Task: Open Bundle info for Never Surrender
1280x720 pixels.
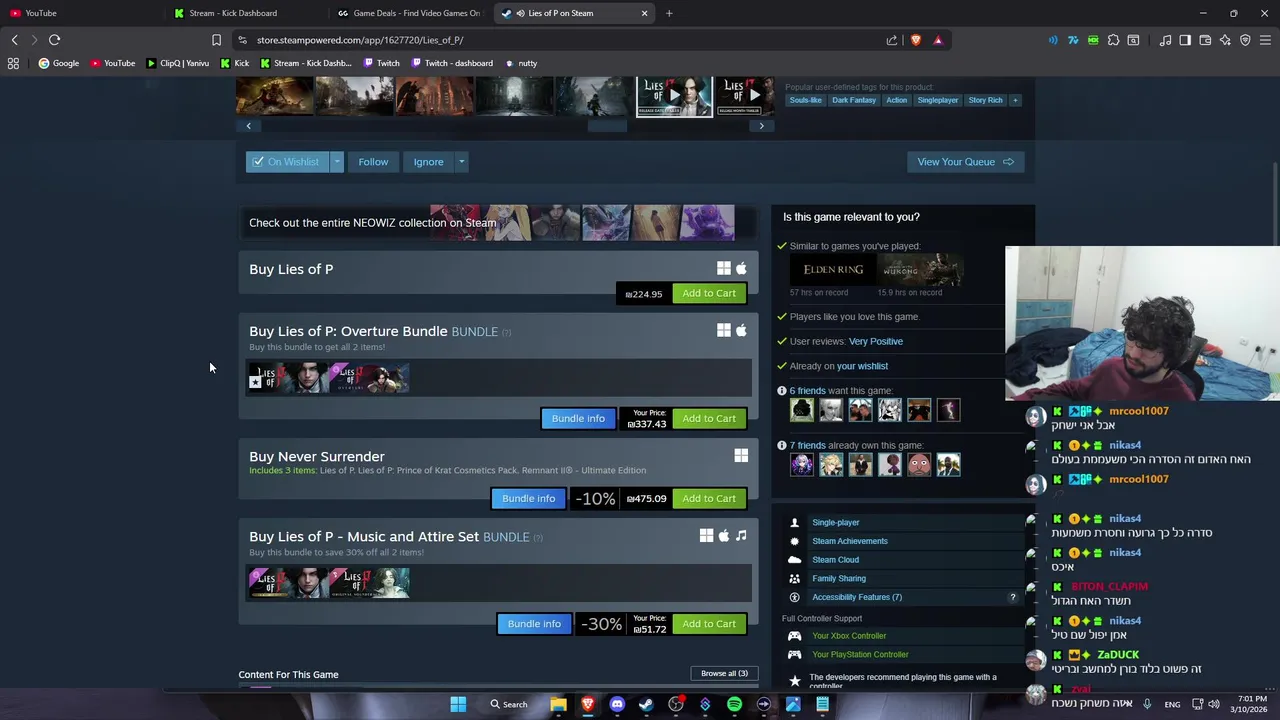Action: [x=528, y=498]
